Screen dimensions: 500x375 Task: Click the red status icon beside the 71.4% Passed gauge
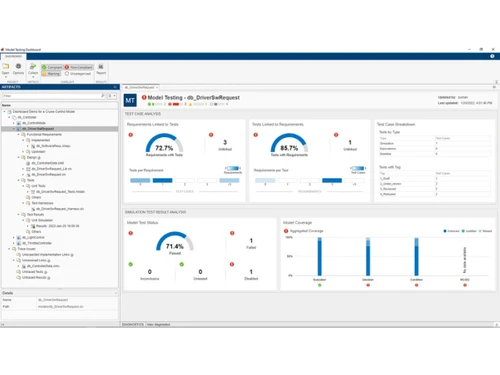(x=131, y=233)
